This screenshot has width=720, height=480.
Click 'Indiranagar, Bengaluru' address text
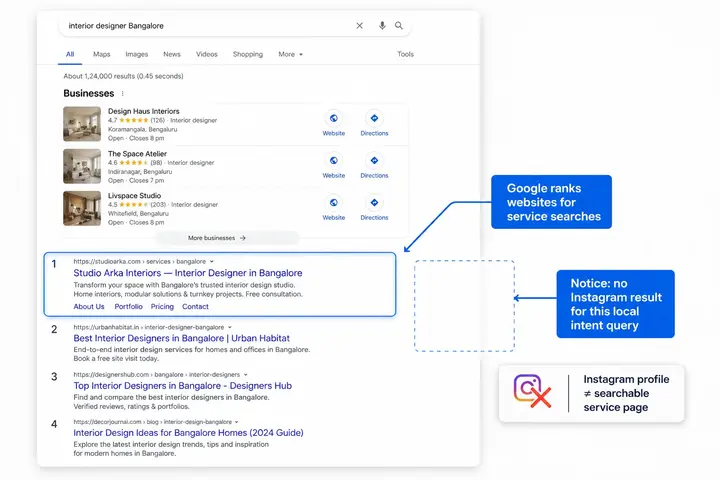pos(140,171)
